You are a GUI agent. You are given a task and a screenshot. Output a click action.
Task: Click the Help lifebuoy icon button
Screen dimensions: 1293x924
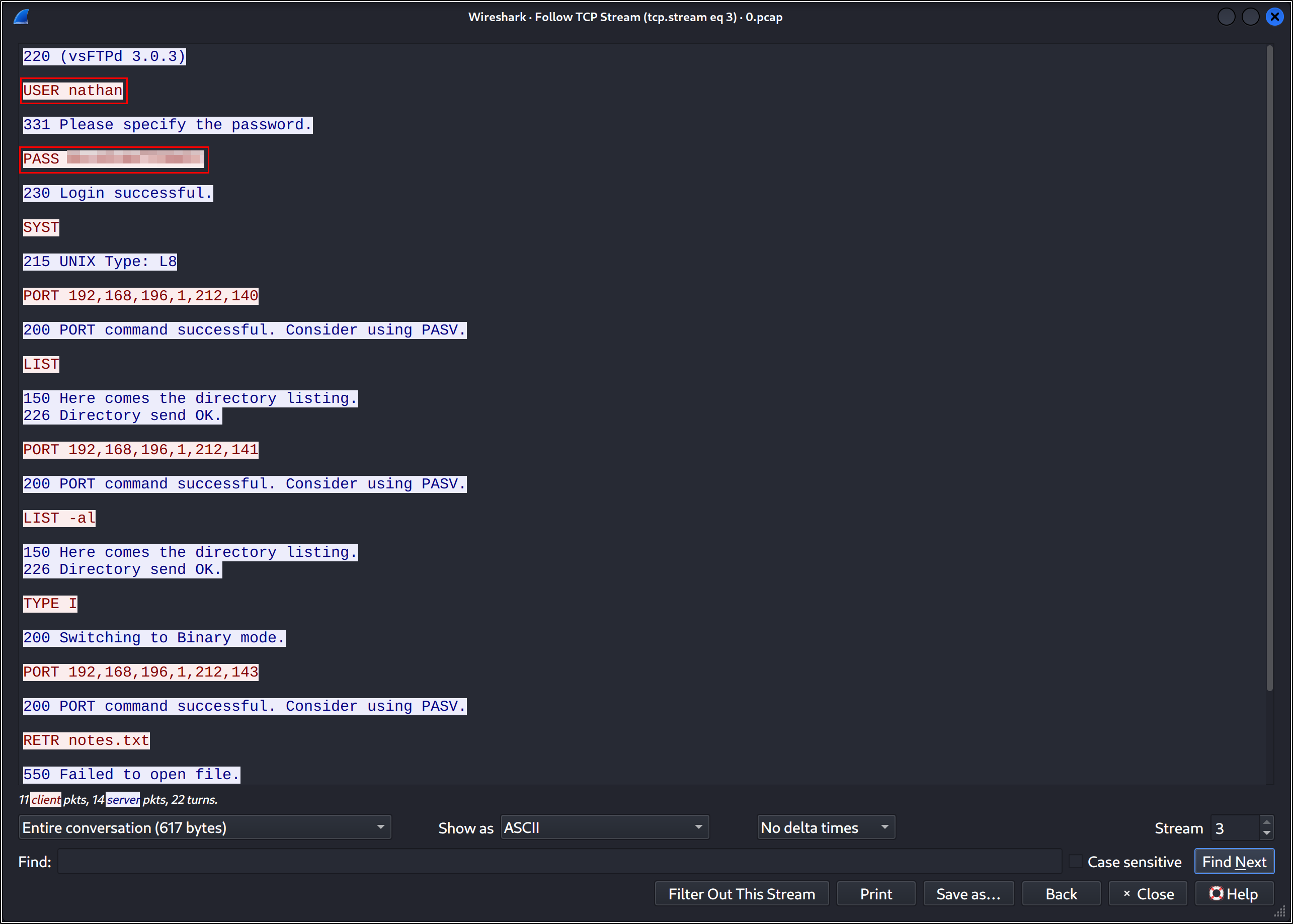click(1233, 894)
